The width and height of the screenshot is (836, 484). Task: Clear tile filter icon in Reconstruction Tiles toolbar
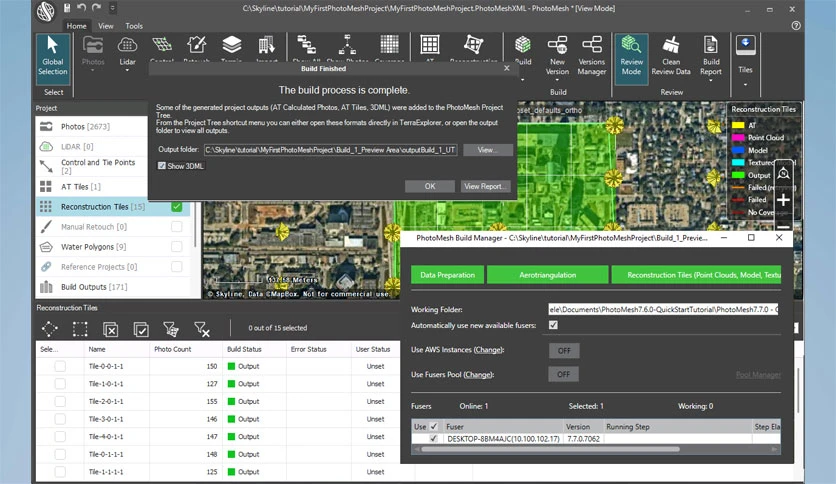pos(202,329)
